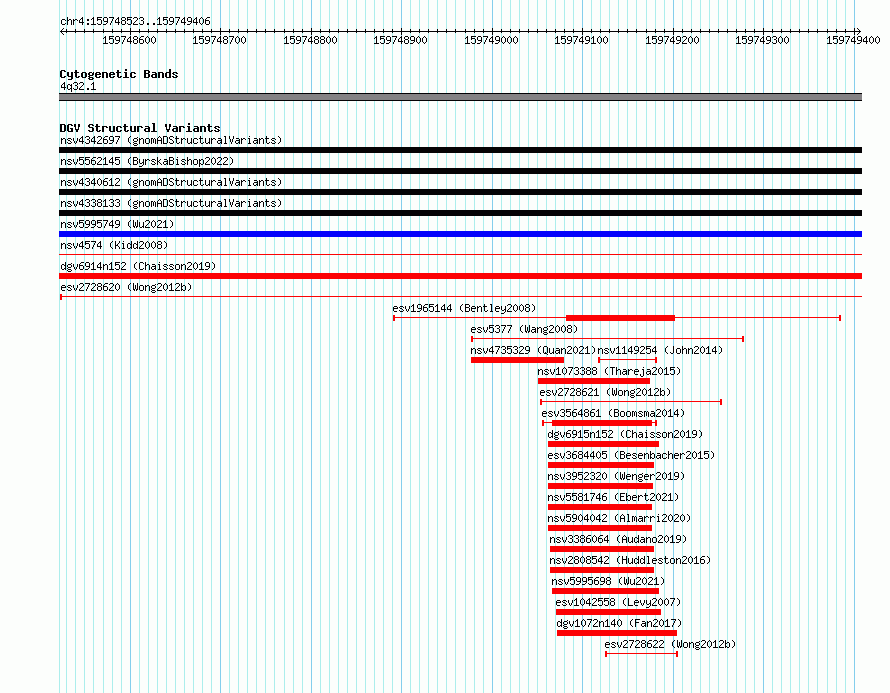The image size is (890, 693).
Task: Open variant esv3564861 (Boomsma2014)
Action: tap(613, 413)
